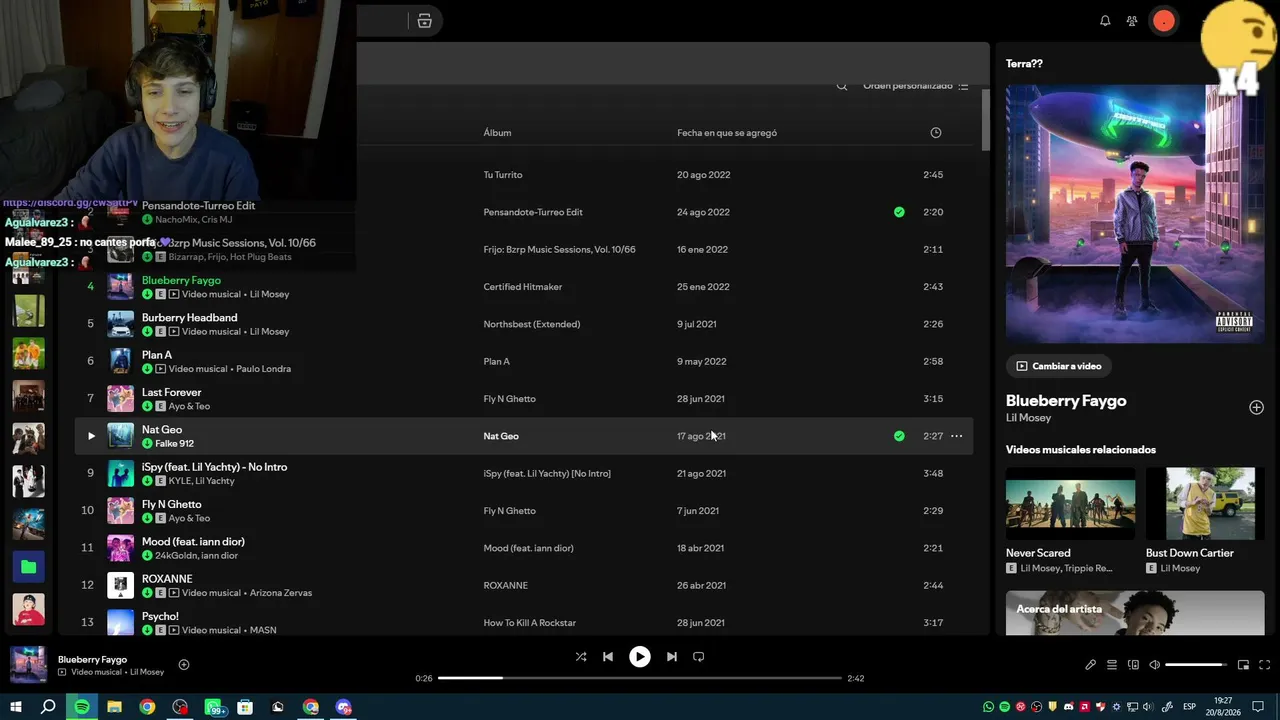Image resolution: width=1280 pixels, height=720 pixels.
Task: Click the now-playing album cover thumbnail in the bottom bar
Action: point(28,665)
